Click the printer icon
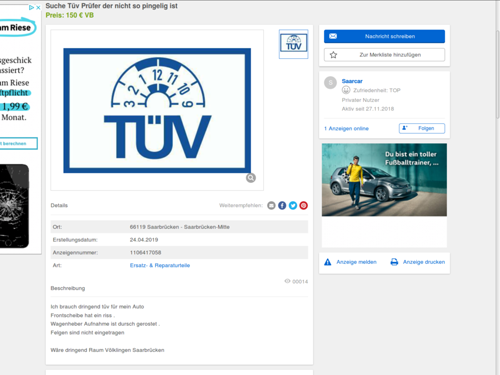The height and width of the screenshot is (375, 500). coord(394,262)
